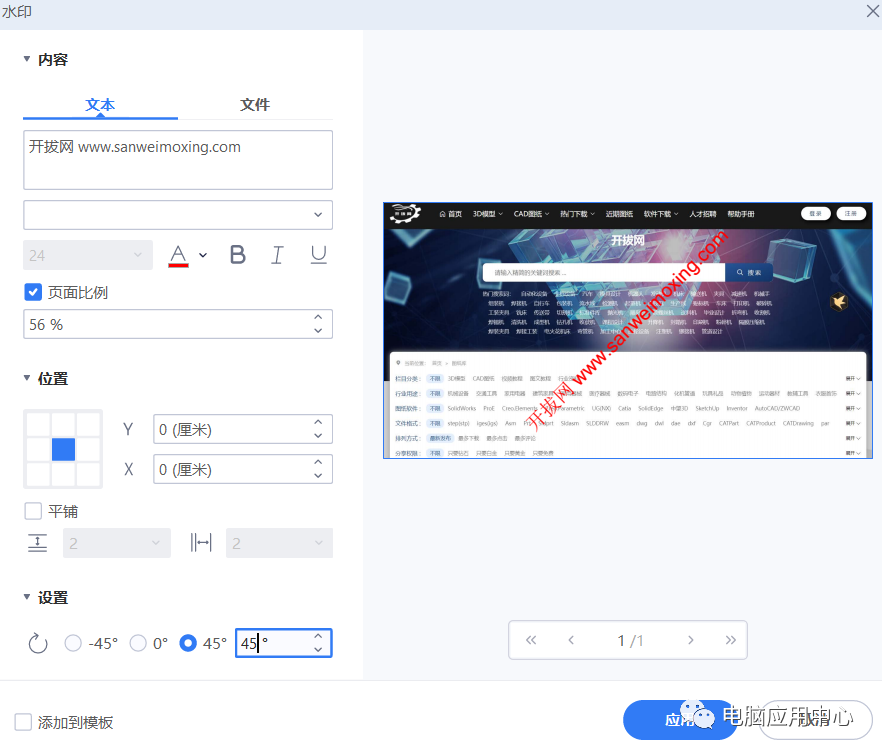Screen dimensions: 882x755
Task: Toggle italic text formatting
Action: [277, 255]
